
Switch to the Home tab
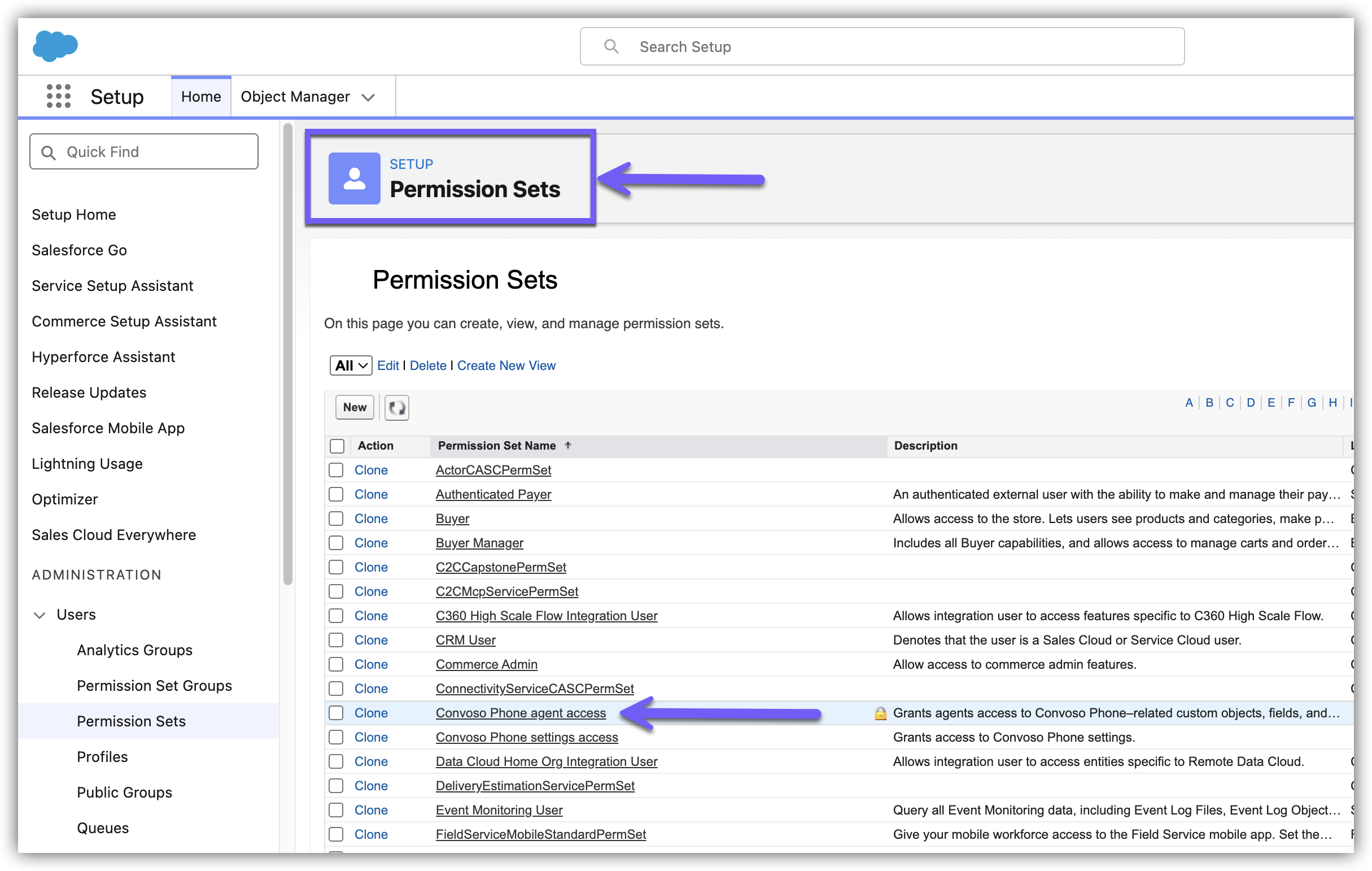point(200,97)
